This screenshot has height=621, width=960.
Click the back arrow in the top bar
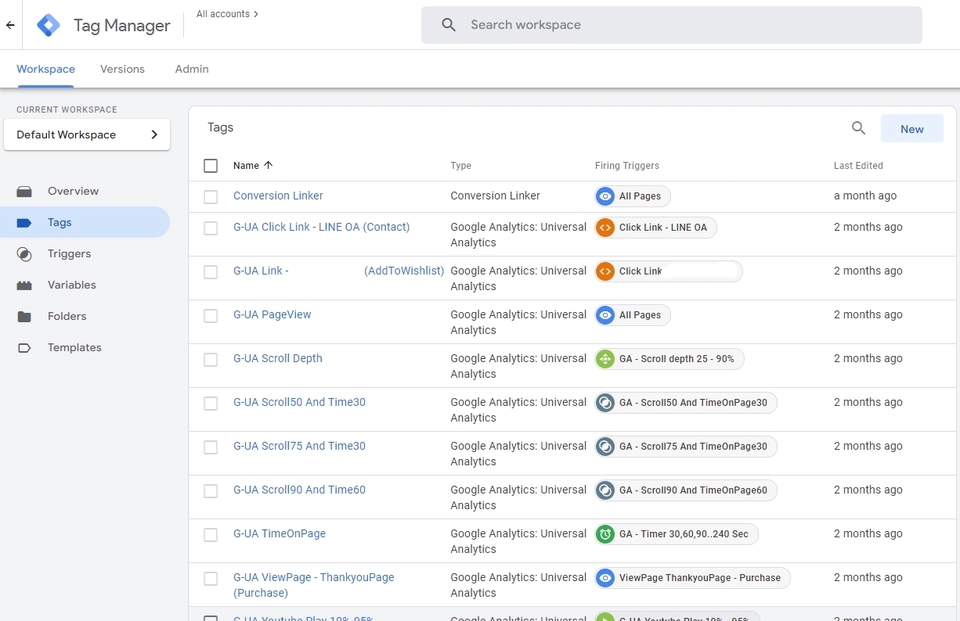click(x=10, y=25)
